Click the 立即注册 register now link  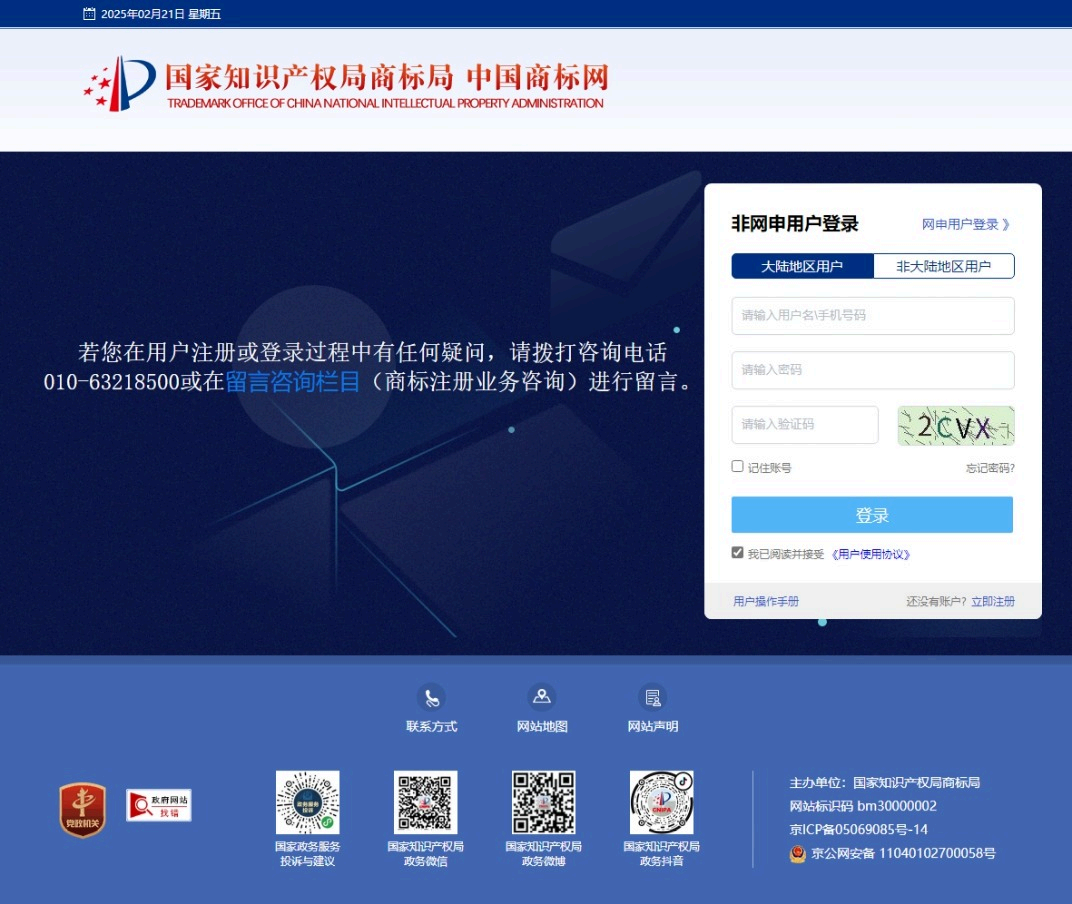[993, 601]
